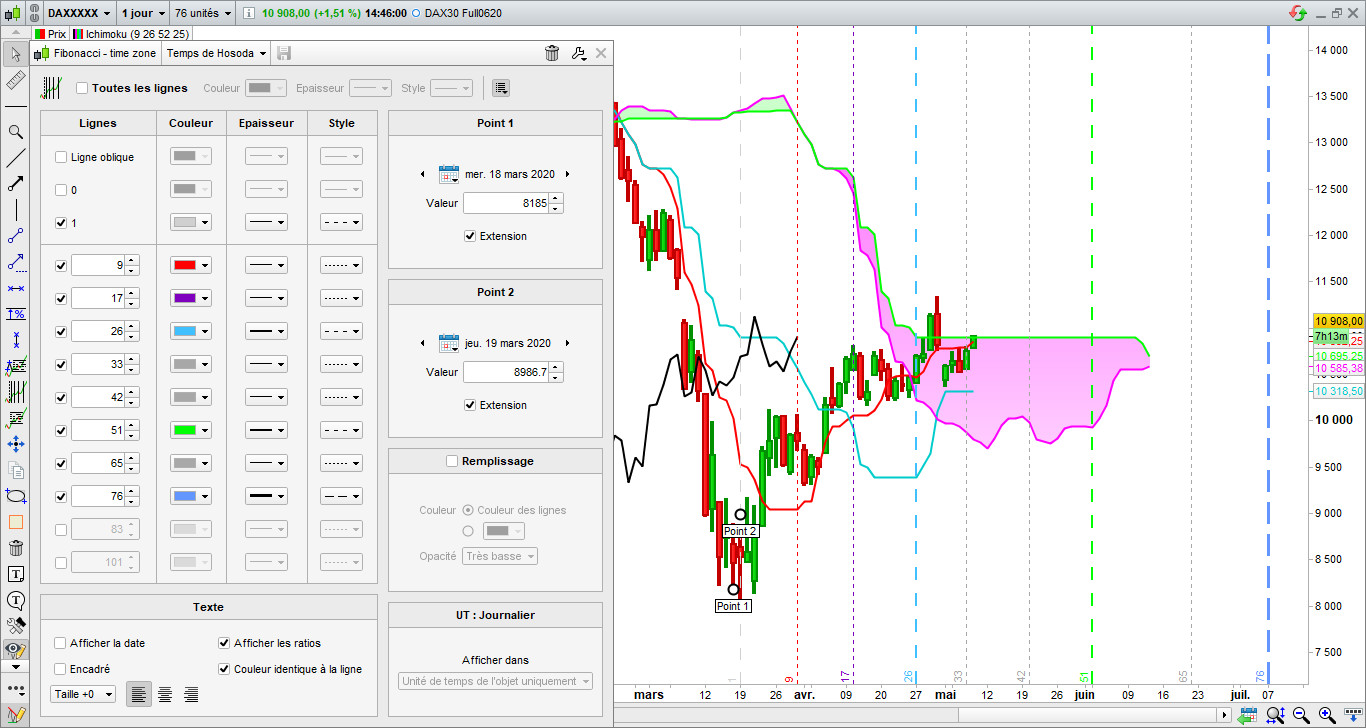Activate the magnifier zoom tool
The image size is (1366, 728).
coord(16,132)
